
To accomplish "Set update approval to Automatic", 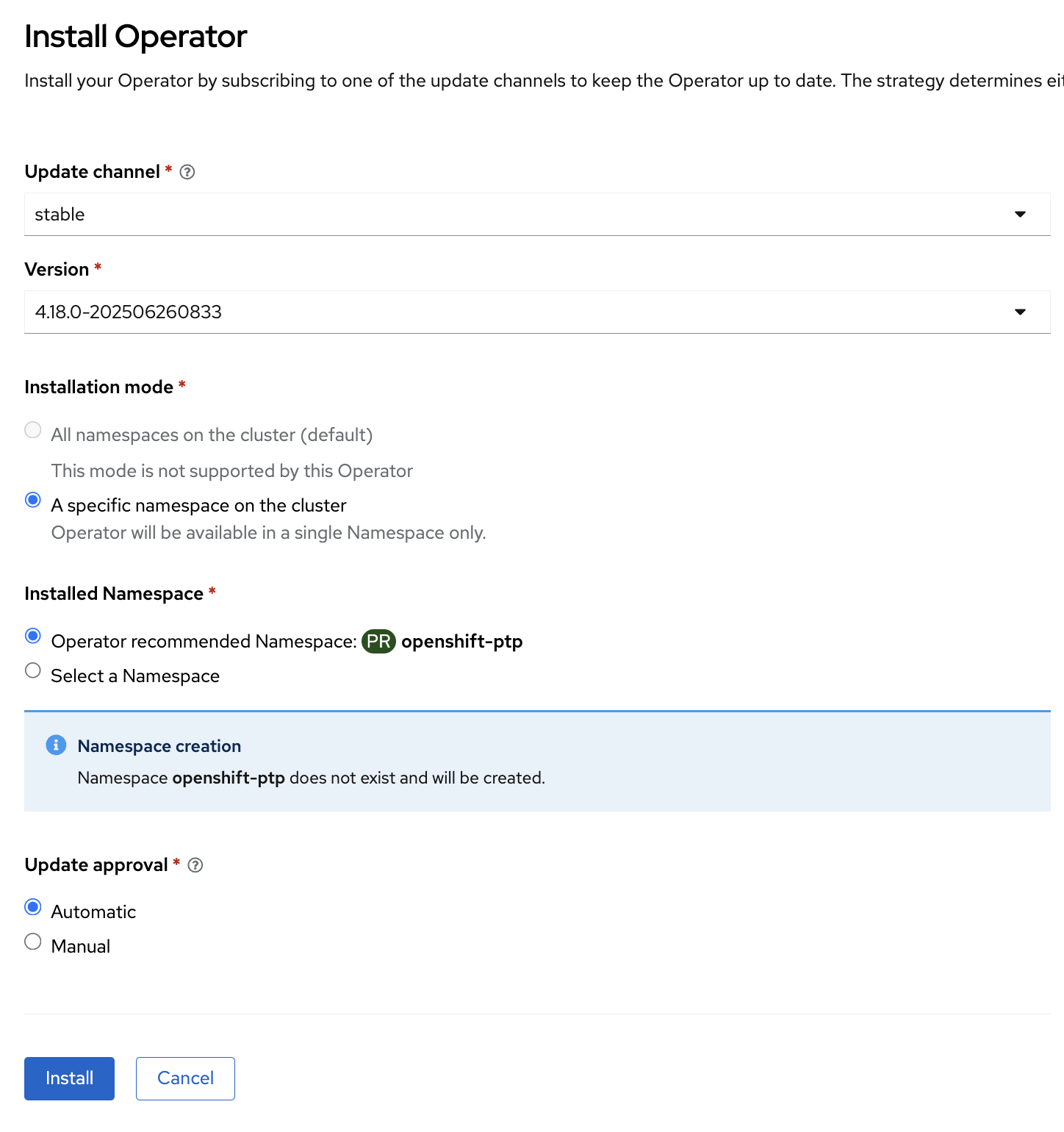I will point(33,907).
